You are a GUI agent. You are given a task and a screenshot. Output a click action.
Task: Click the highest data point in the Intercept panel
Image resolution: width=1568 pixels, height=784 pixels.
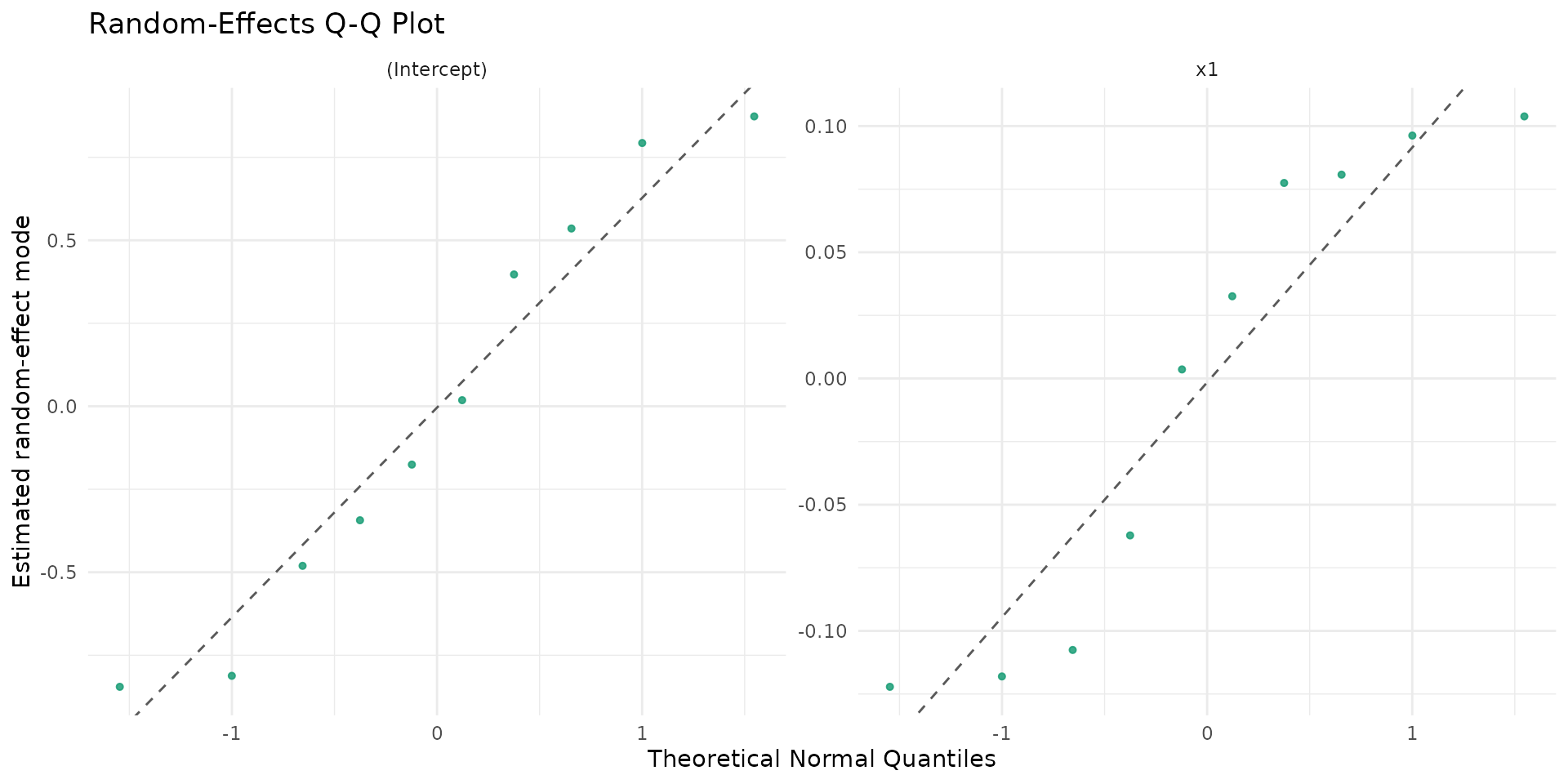click(x=754, y=117)
